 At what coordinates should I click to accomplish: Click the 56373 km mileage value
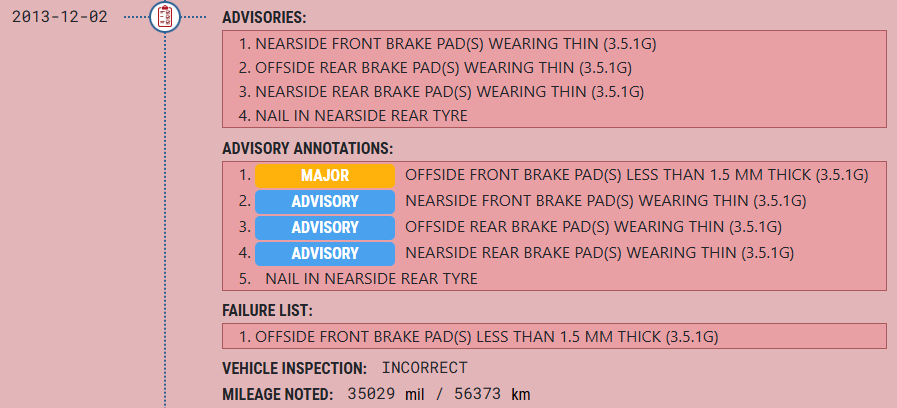[x=493, y=394]
